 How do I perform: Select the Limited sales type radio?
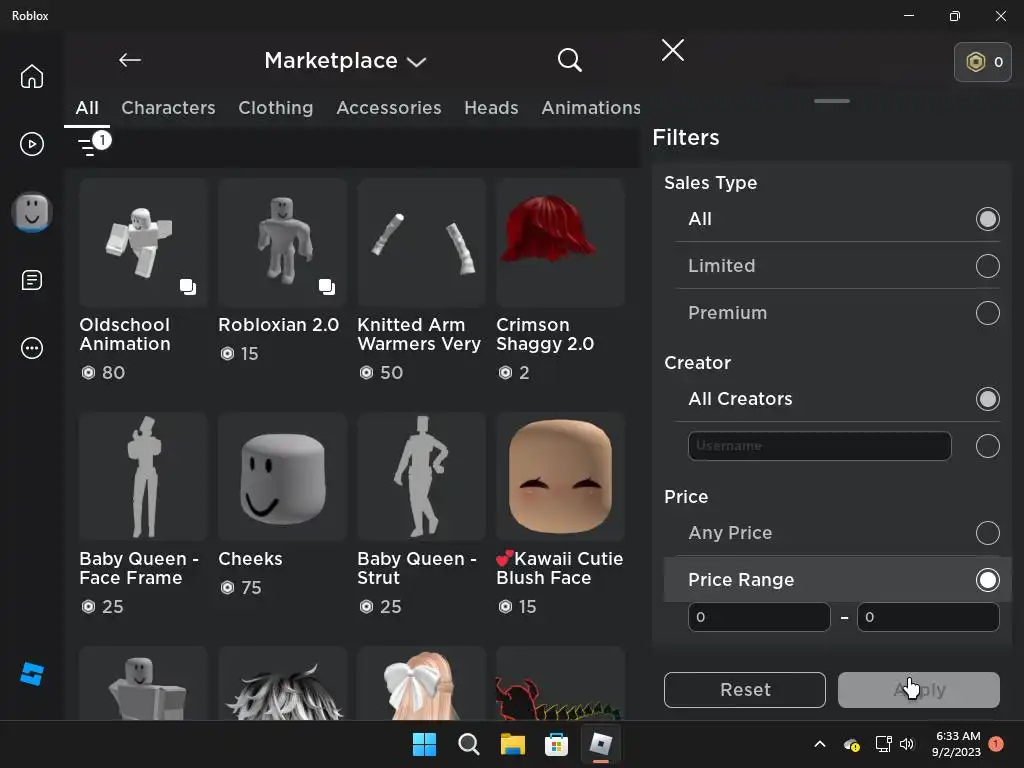point(987,266)
